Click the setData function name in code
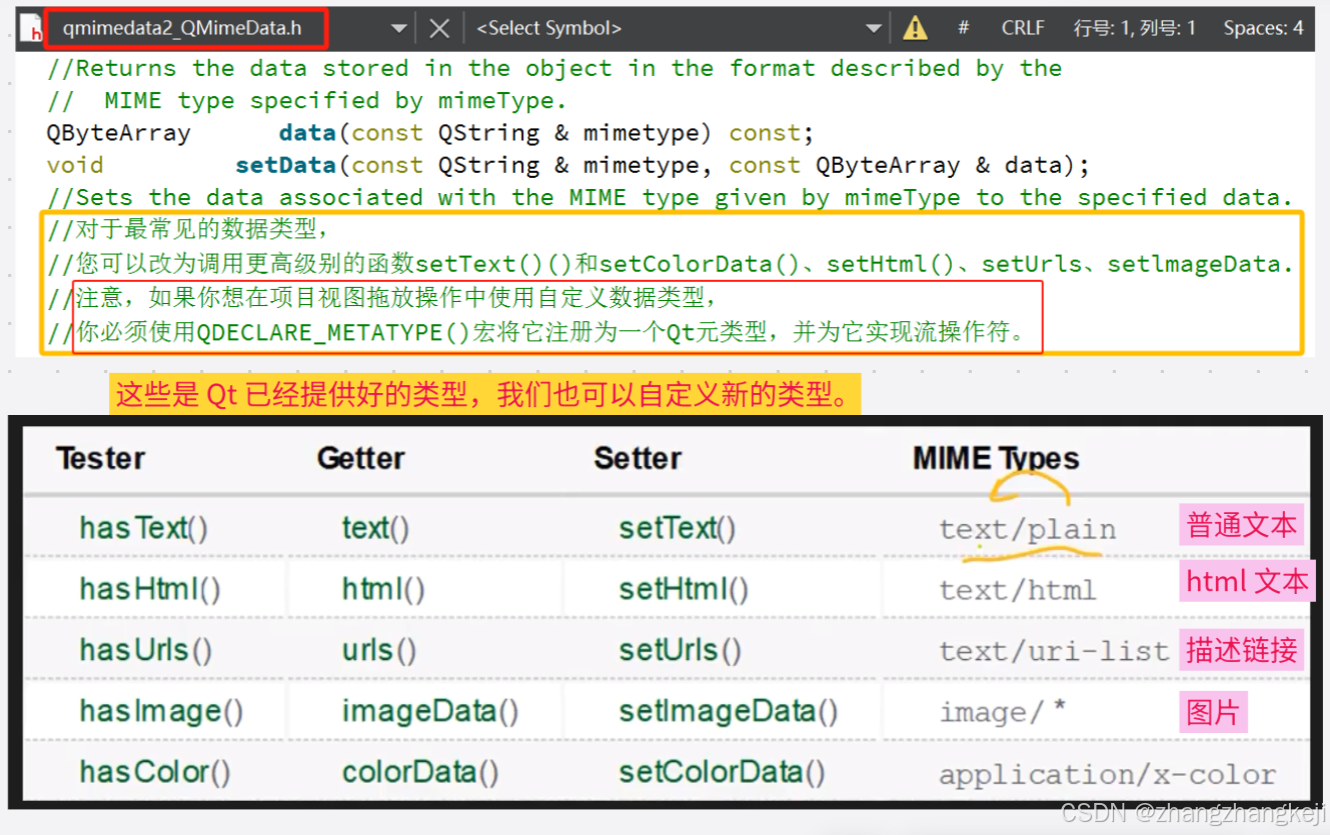The width and height of the screenshot is (1330, 835). tap(286, 165)
